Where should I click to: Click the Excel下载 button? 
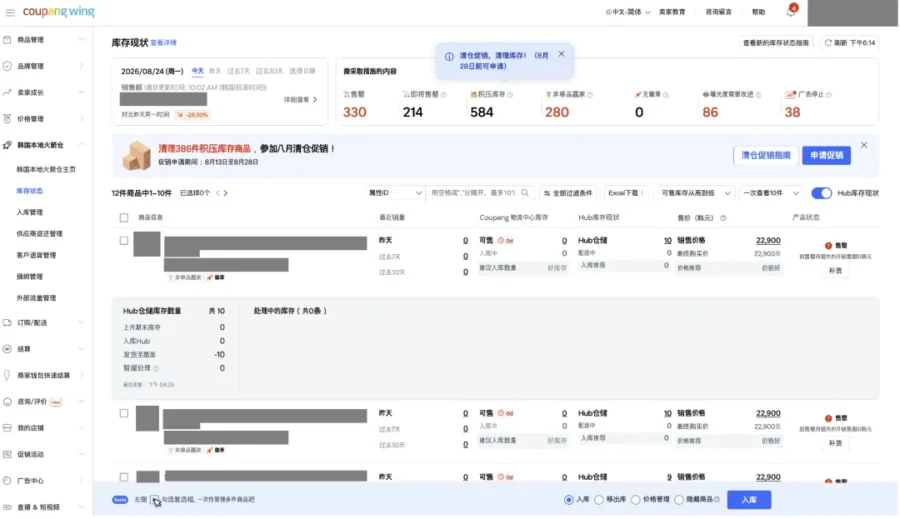point(626,193)
